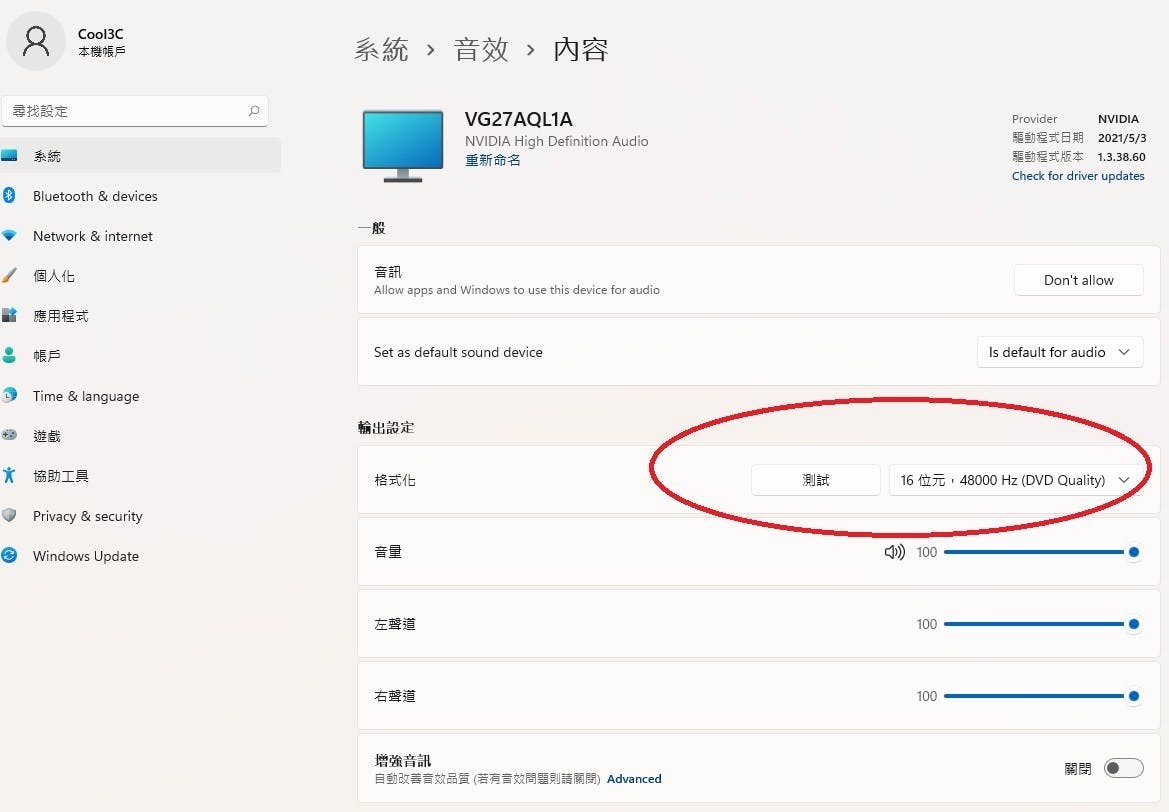Click the NVIDIA High Definition Audio text

(x=556, y=141)
